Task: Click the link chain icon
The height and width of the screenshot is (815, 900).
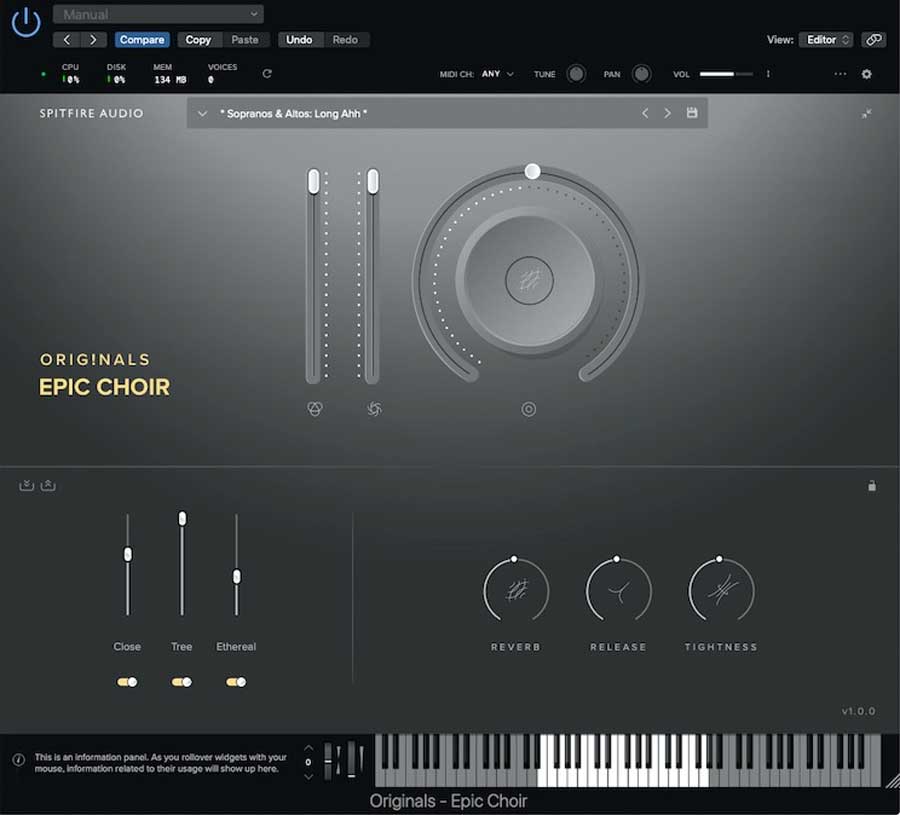Action: tap(874, 40)
